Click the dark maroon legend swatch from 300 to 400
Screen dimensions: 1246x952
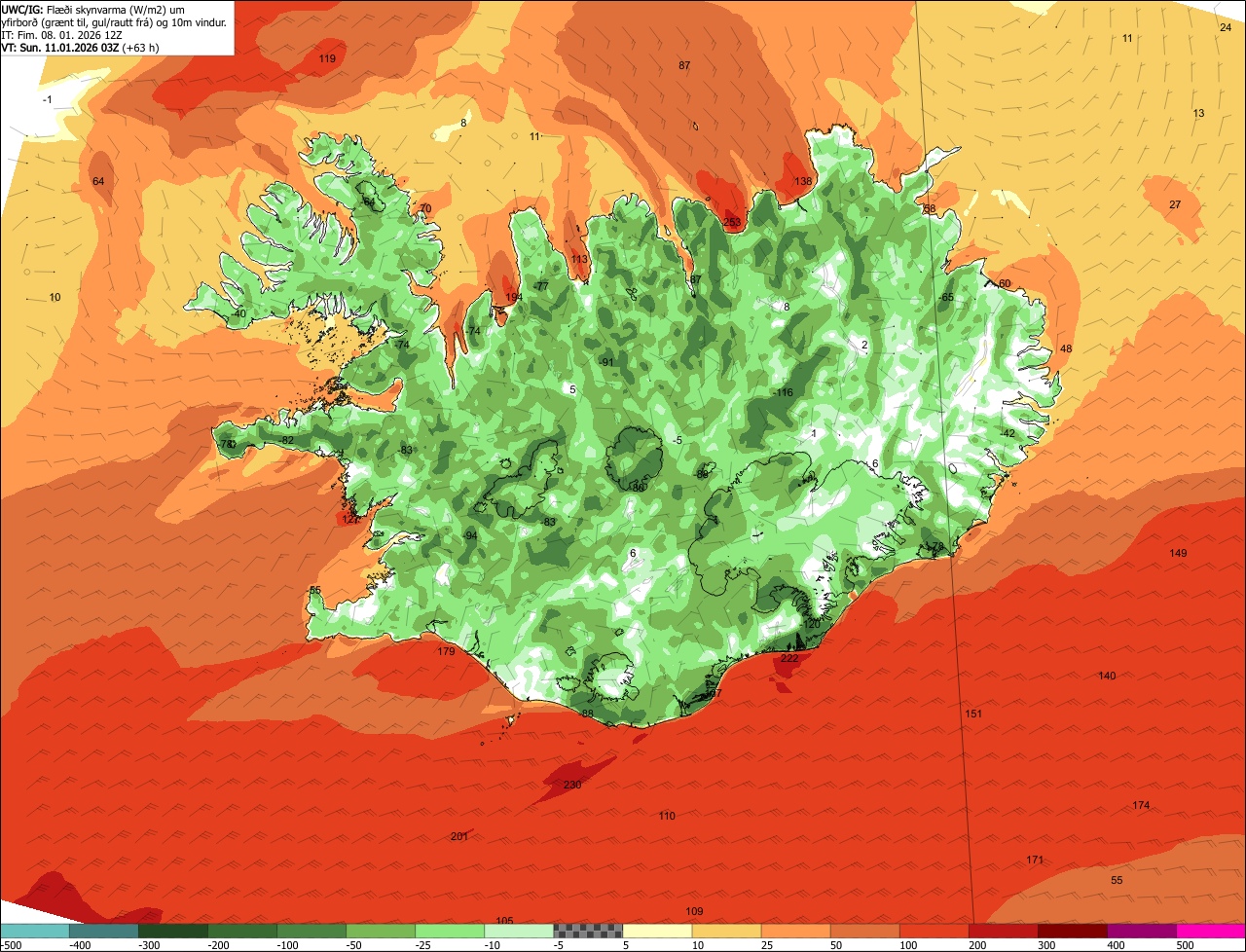[1073, 931]
